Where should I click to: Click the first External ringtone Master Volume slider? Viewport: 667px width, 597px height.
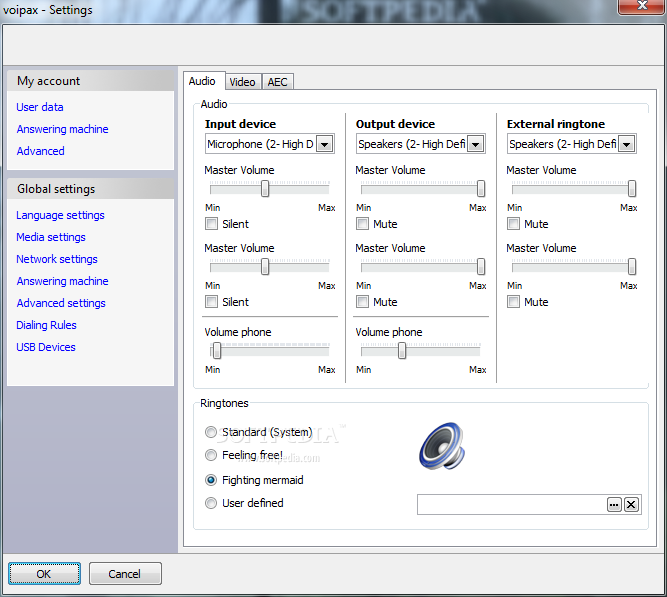(572, 189)
